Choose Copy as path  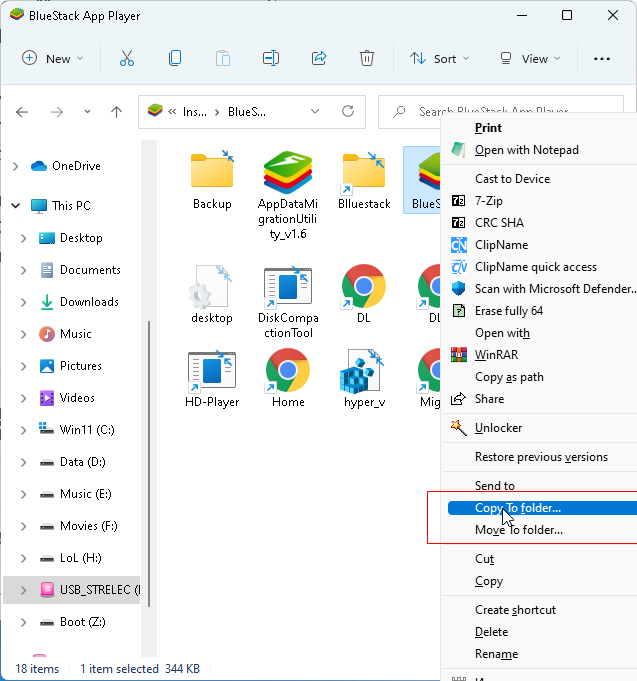[509, 377]
